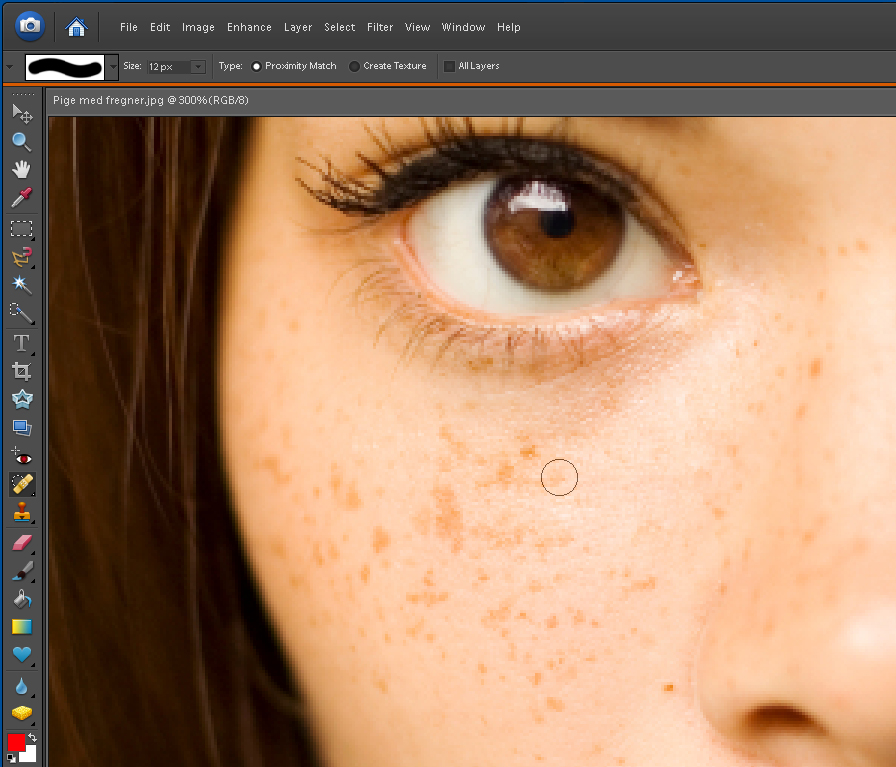The width and height of the screenshot is (896, 767).
Task: Click the Home welcome screen icon
Action: pos(75,26)
